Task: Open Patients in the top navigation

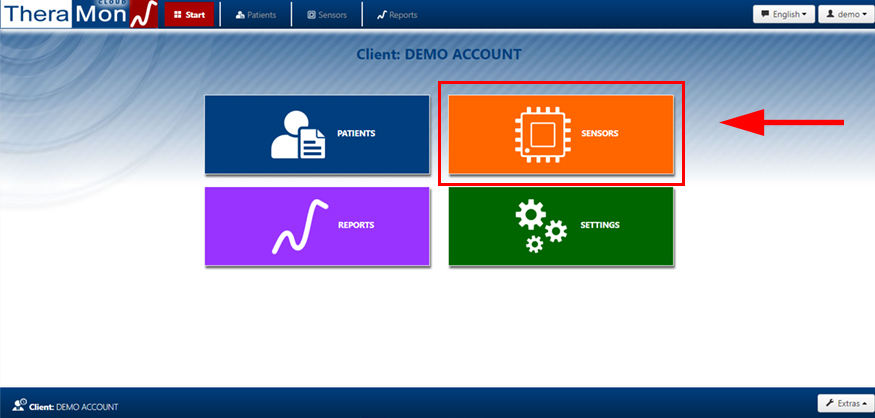Action: 255,15
